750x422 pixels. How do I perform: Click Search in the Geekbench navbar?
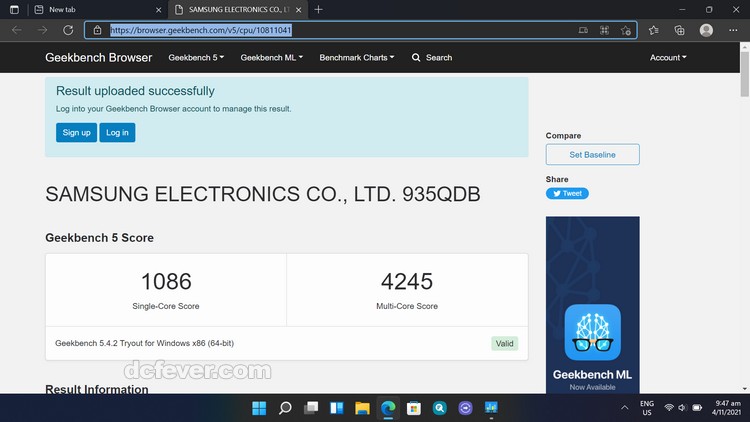tap(432, 58)
